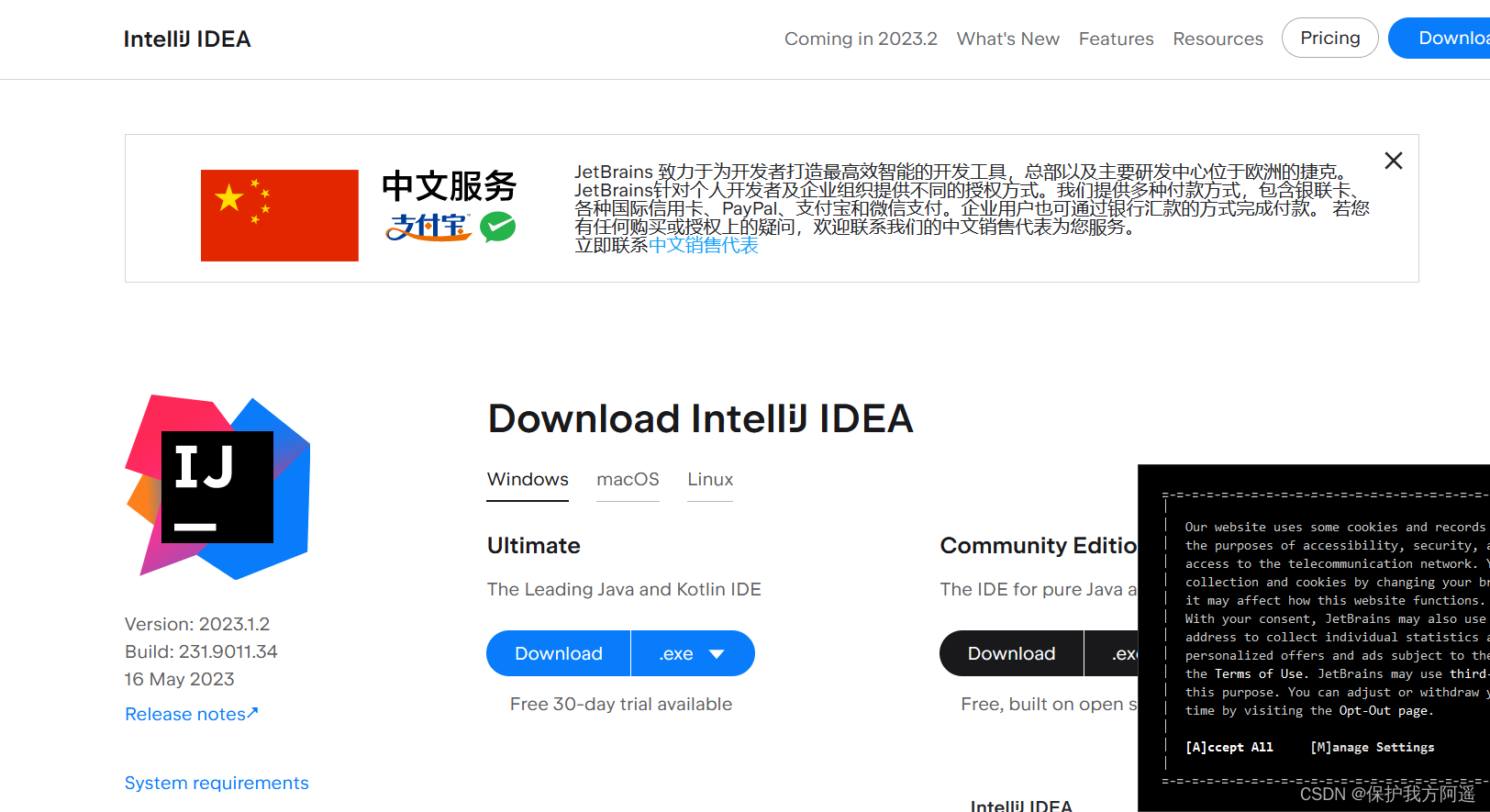
Task: Switch to the Linux tab
Action: [x=710, y=480]
